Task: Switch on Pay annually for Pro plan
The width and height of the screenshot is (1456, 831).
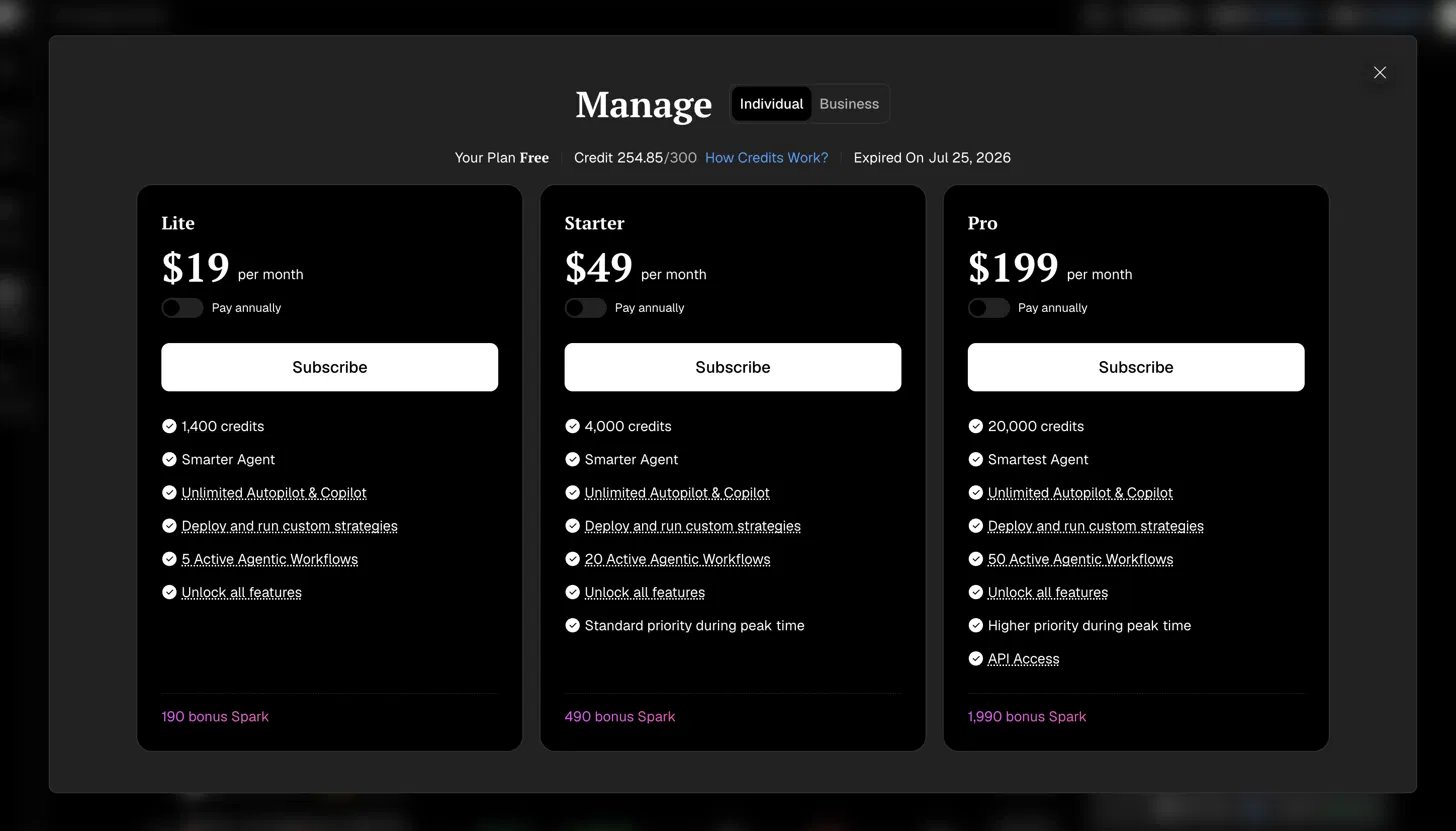Action: tap(988, 308)
